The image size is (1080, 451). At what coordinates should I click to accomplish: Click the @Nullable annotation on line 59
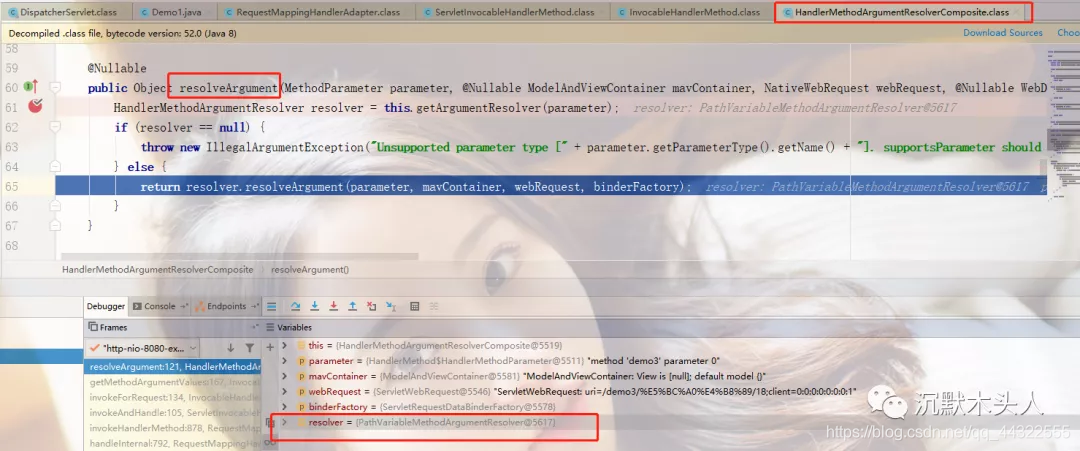click(117, 68)
